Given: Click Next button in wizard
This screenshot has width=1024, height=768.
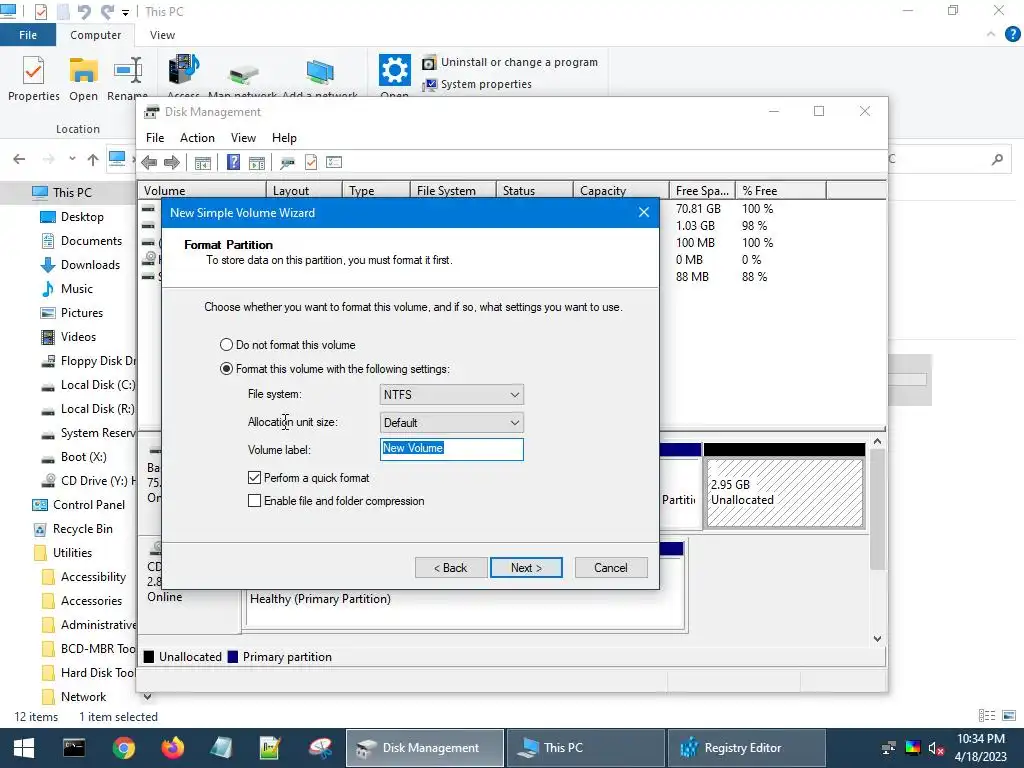Looking at the screenshot, I should [526, 568].
